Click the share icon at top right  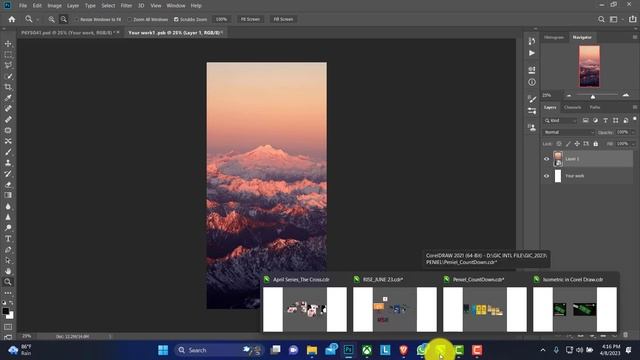(x=632, y=19)
